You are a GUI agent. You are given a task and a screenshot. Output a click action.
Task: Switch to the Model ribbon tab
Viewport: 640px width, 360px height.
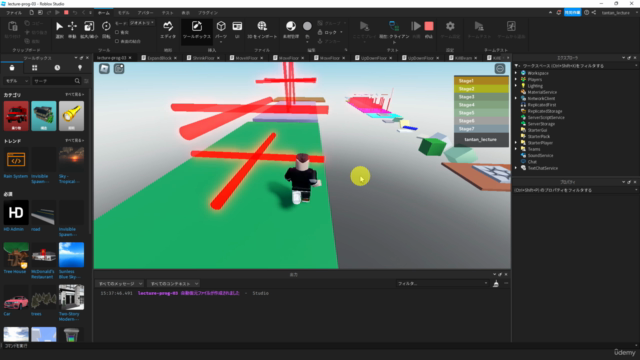(123, 13)
